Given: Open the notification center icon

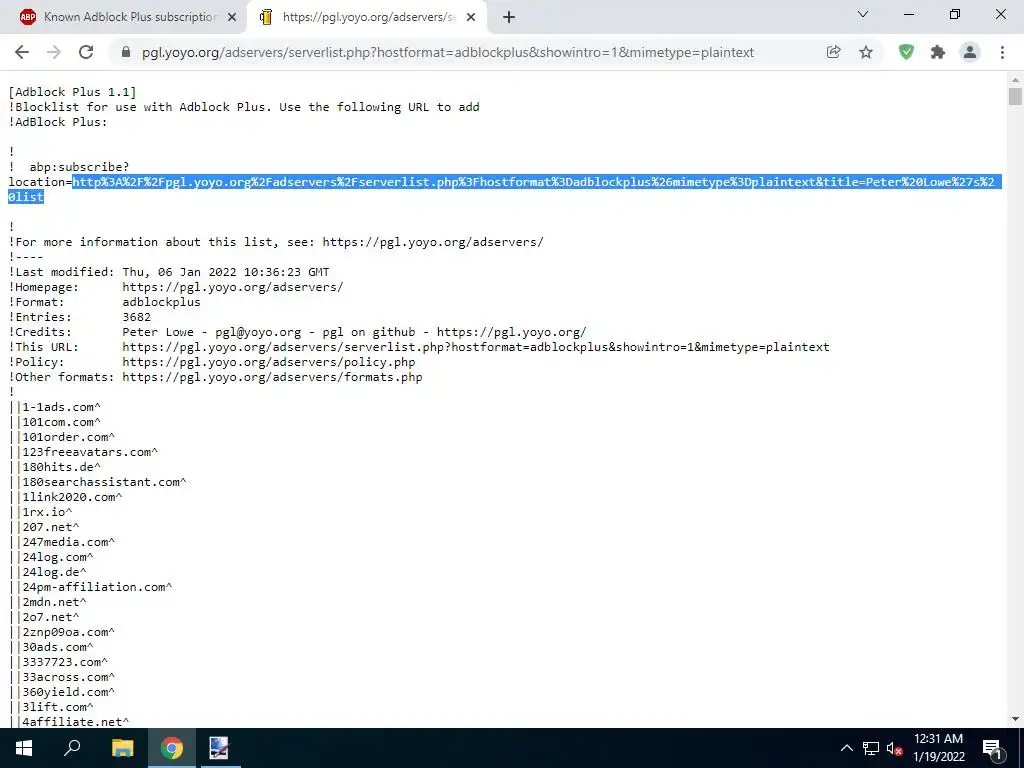Looking at the screenshot, I should tap(992, 748).
